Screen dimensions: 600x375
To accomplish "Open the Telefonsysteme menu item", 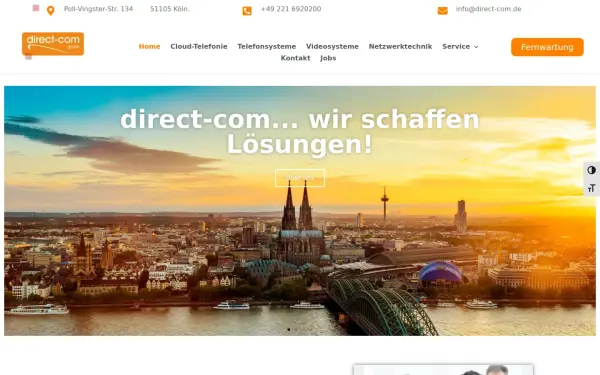I will click(x=267, y=46).
